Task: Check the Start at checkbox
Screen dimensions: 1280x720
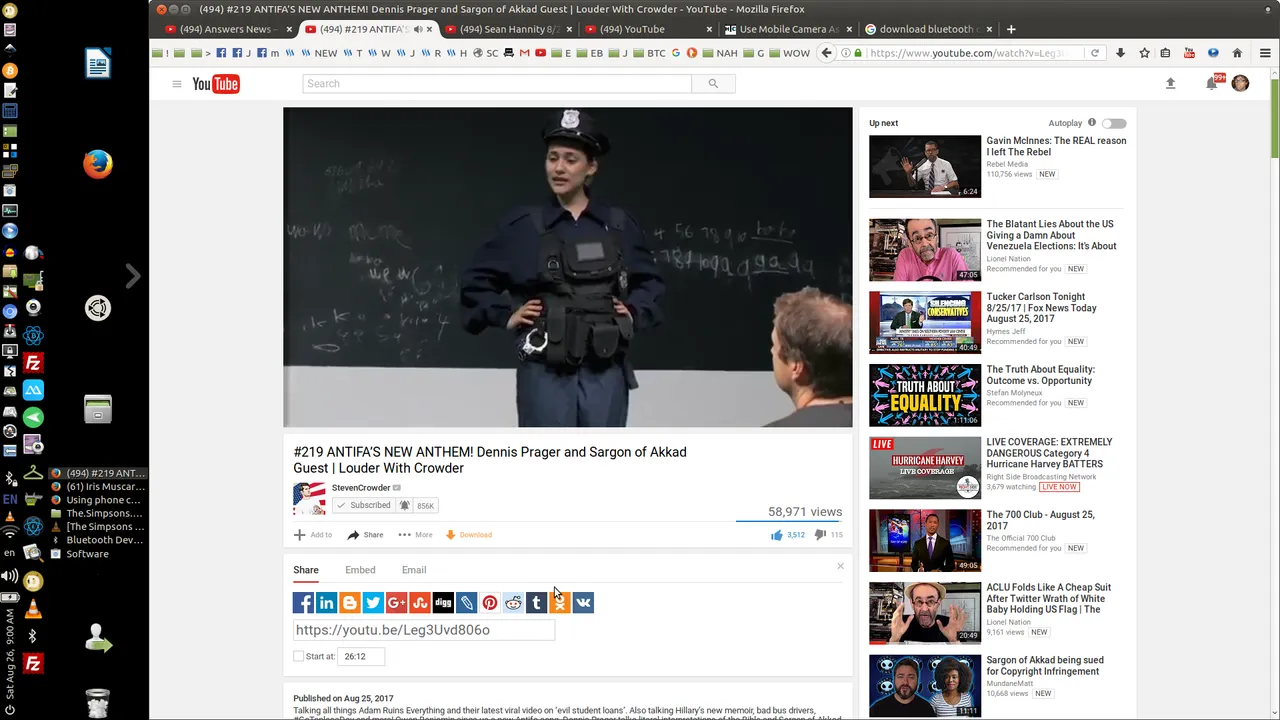Action: (298, 656)
